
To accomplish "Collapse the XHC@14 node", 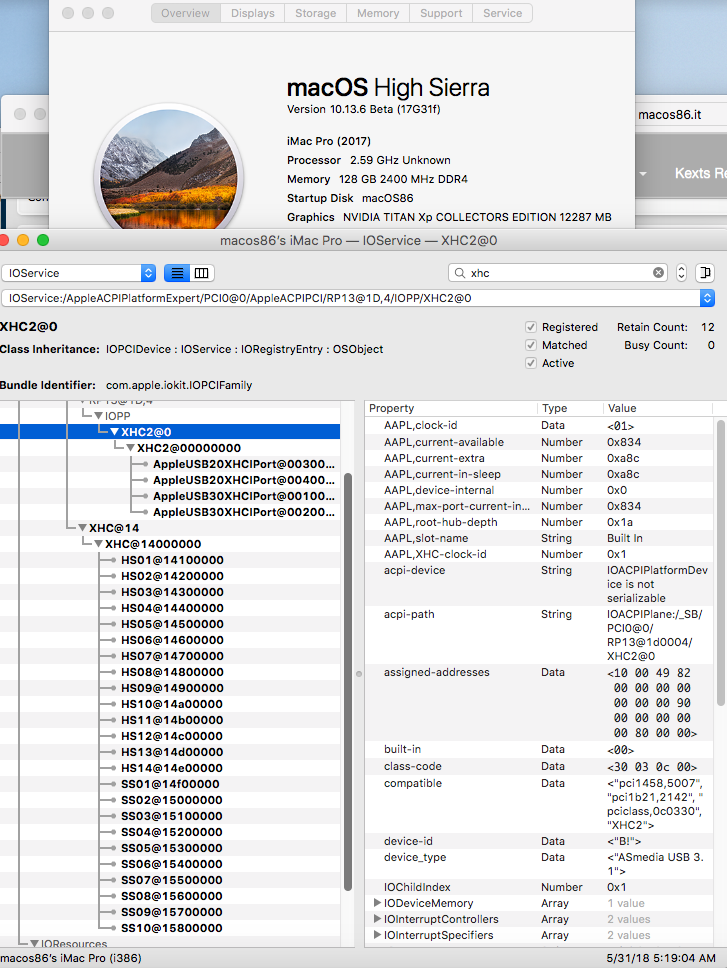I will (82, 528).
